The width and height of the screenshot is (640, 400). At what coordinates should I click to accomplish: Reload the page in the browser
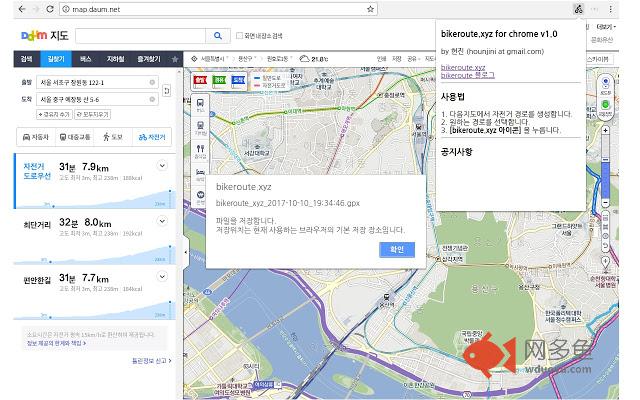pos(50,9)
